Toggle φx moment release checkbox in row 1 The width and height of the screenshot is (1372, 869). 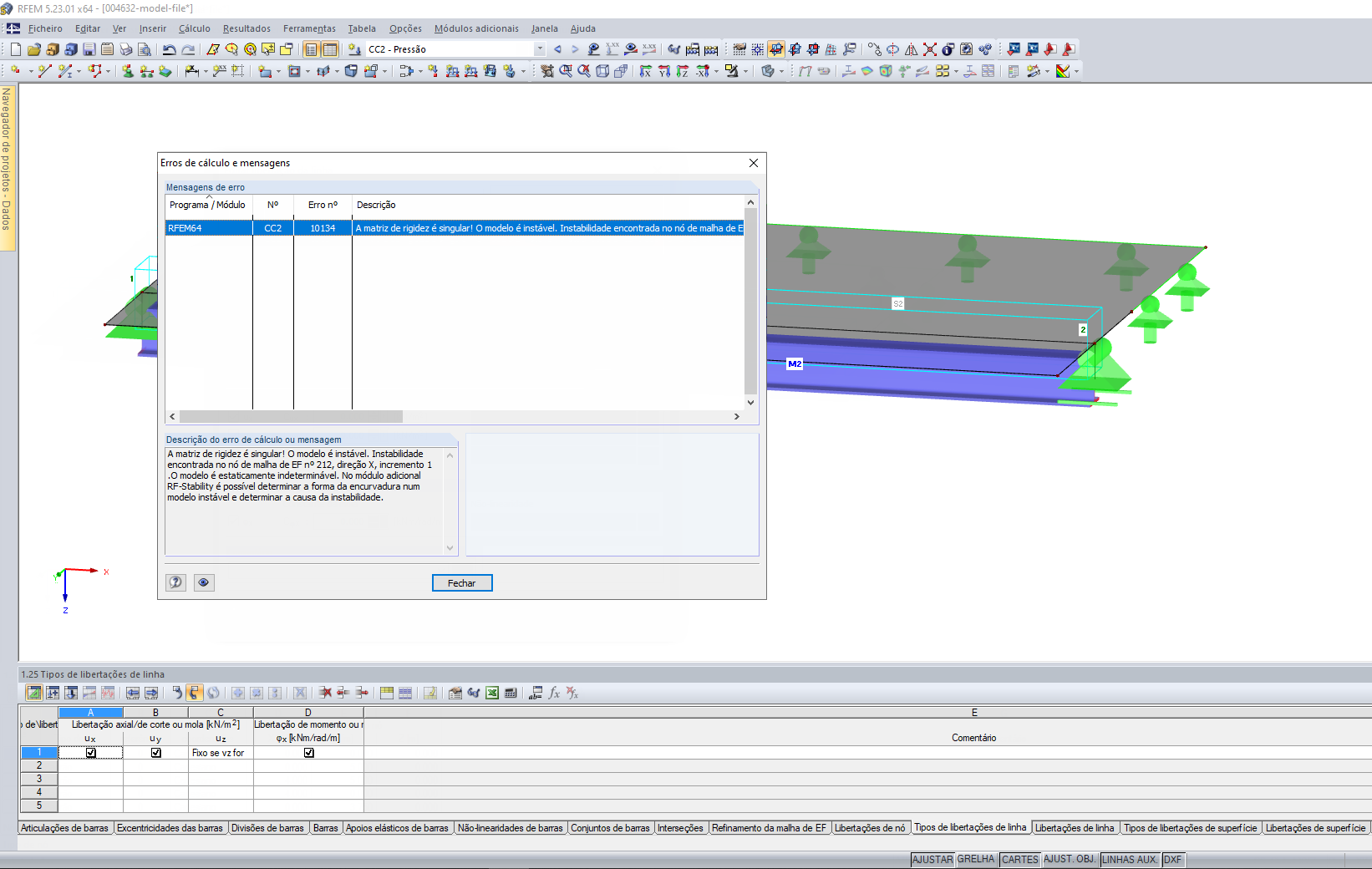tap(309, 753)
